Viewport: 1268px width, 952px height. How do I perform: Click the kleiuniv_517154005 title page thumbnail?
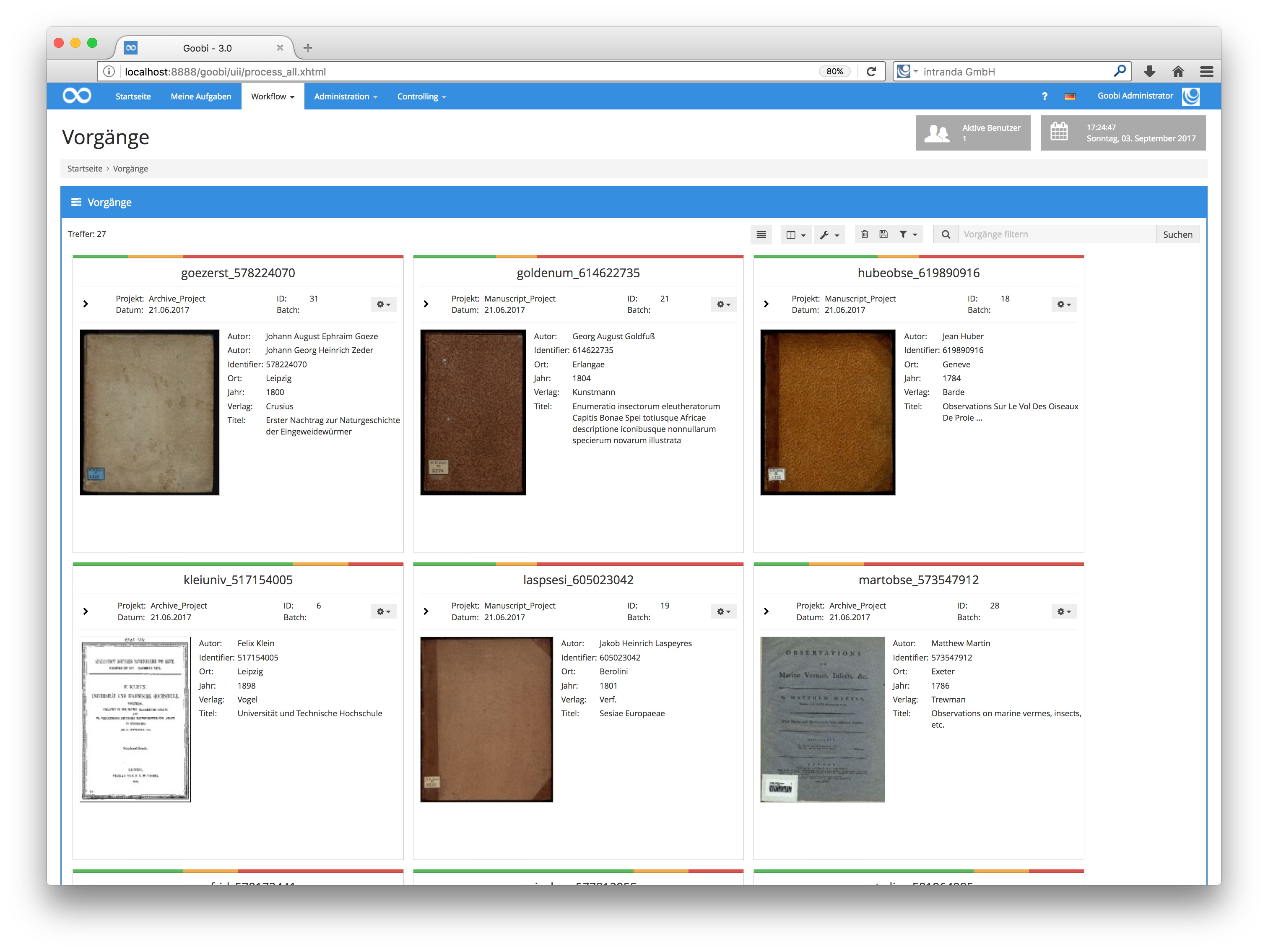[x=135, y=719]
